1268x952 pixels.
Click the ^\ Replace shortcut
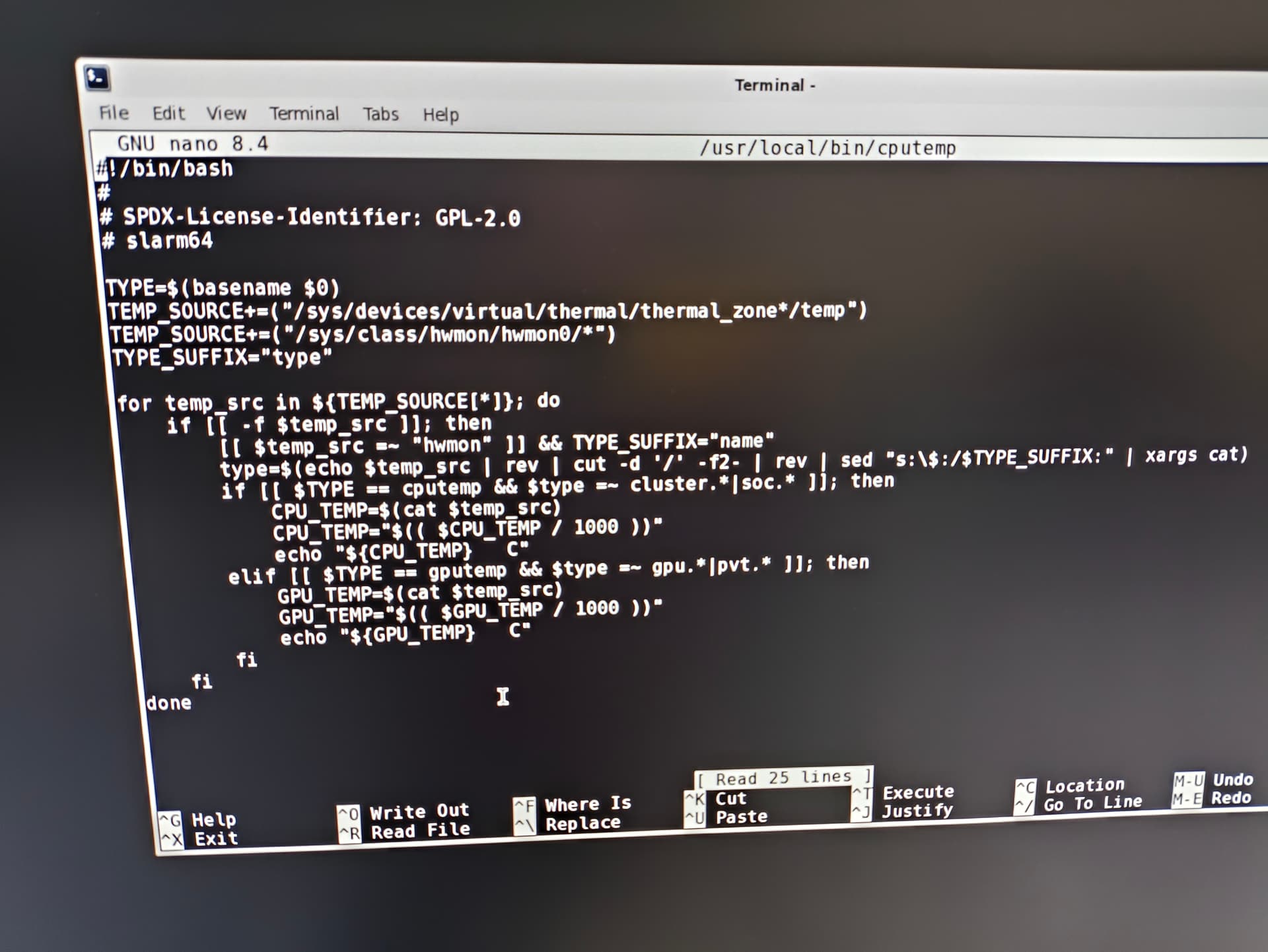(568, 823)
